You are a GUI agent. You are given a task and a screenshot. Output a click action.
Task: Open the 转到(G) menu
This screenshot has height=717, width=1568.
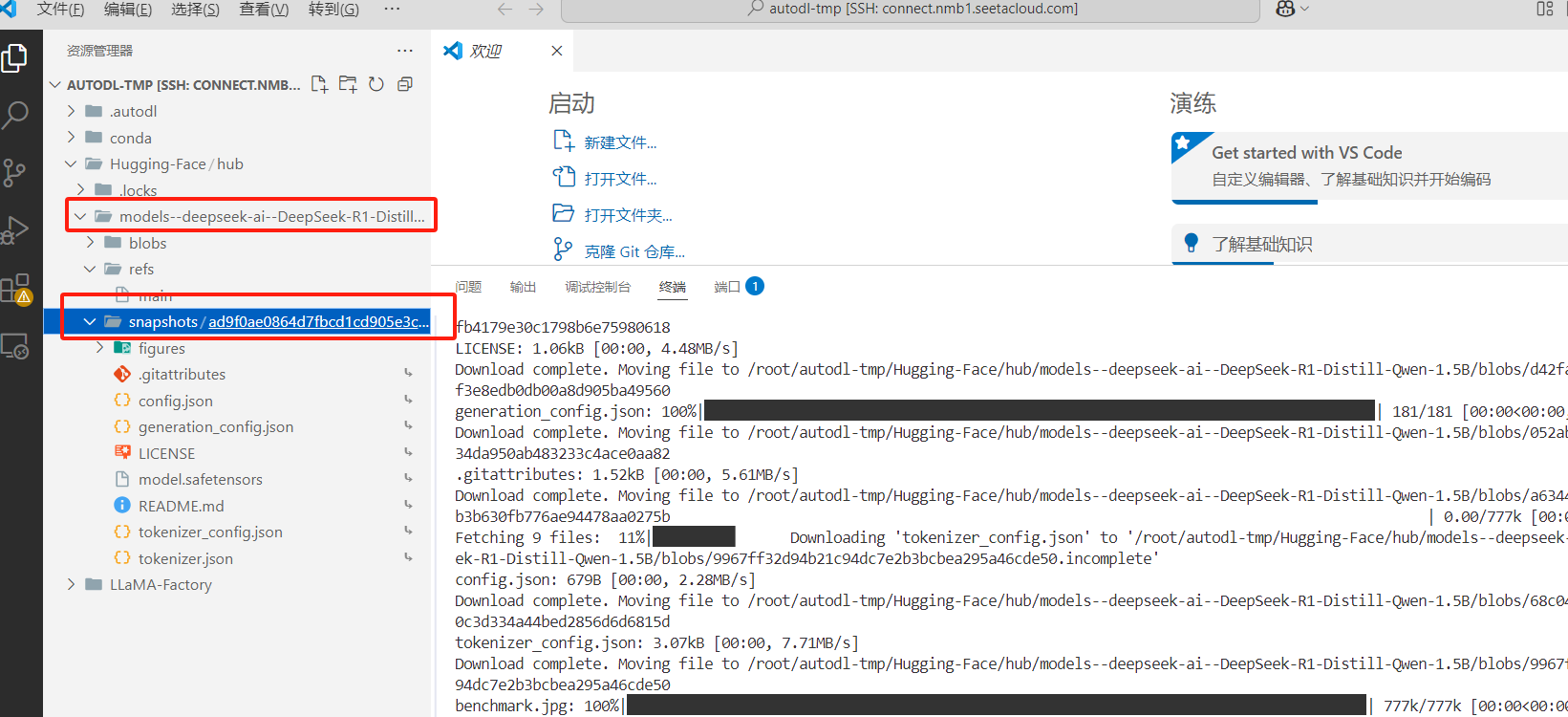click(333, 9)
